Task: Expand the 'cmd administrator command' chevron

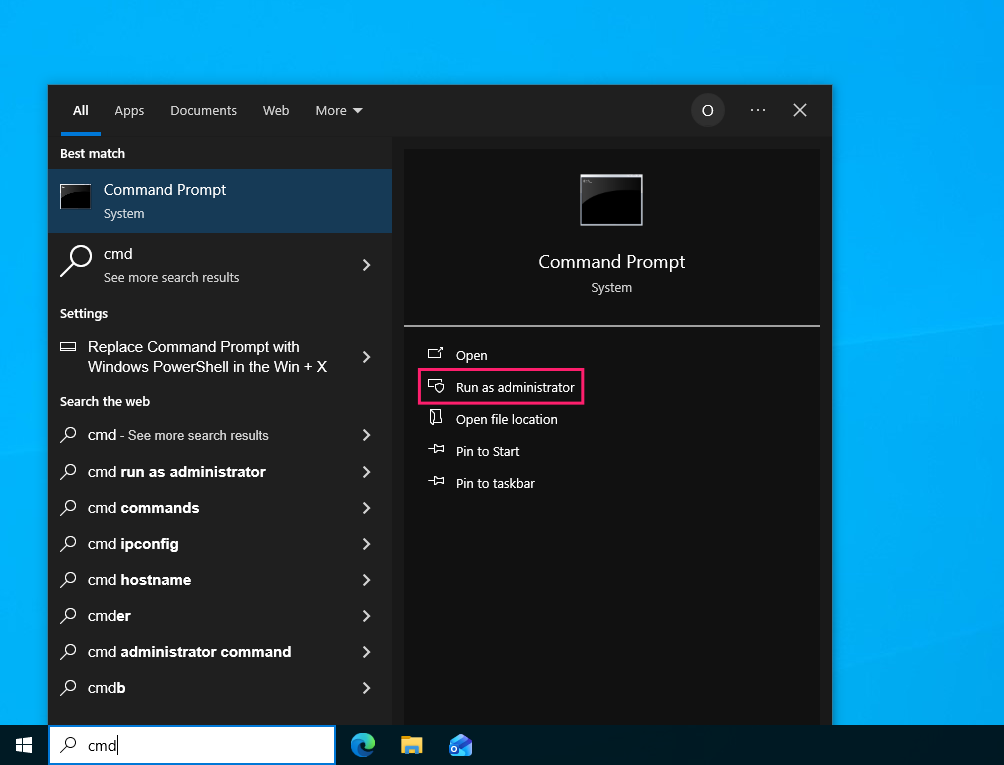Action: click(x=366, y=652)
